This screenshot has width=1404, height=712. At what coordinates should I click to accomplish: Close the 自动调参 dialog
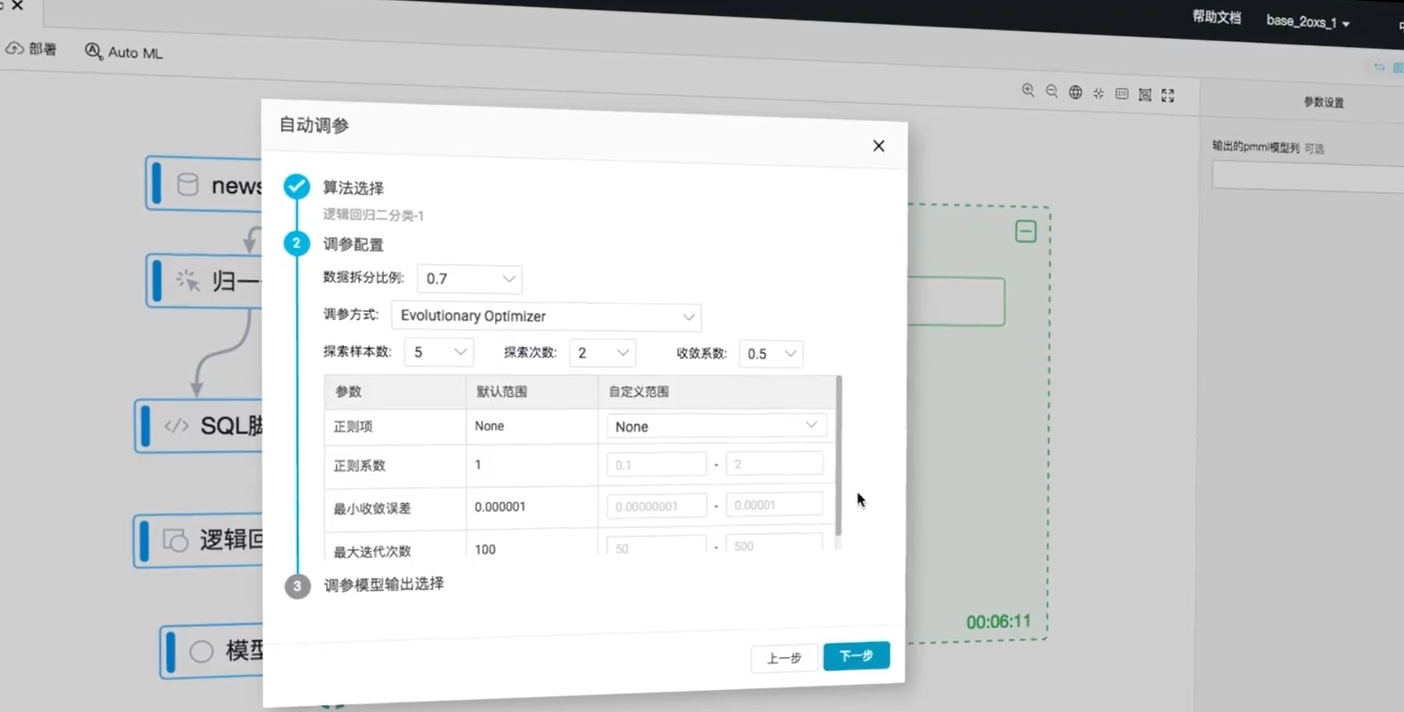[x=878, y=146]
